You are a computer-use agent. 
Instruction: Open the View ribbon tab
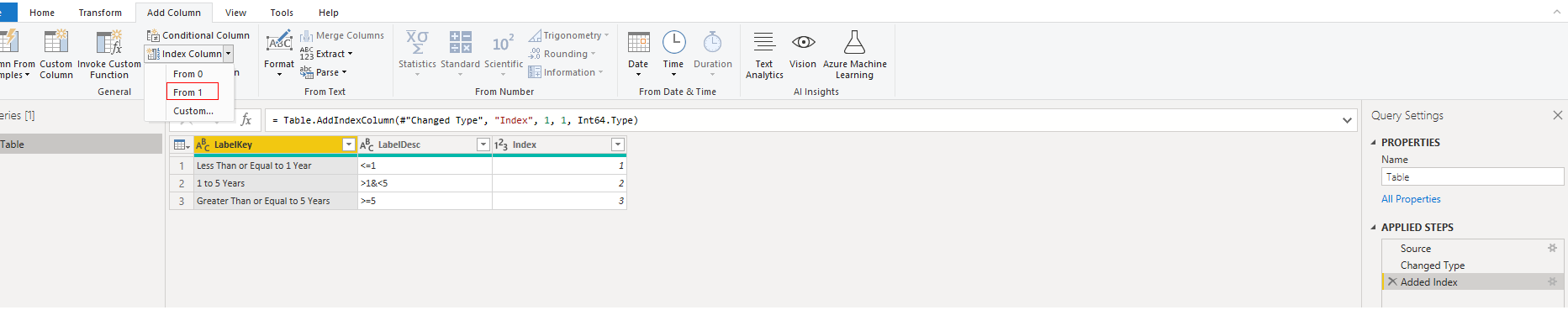click(235, 13)
